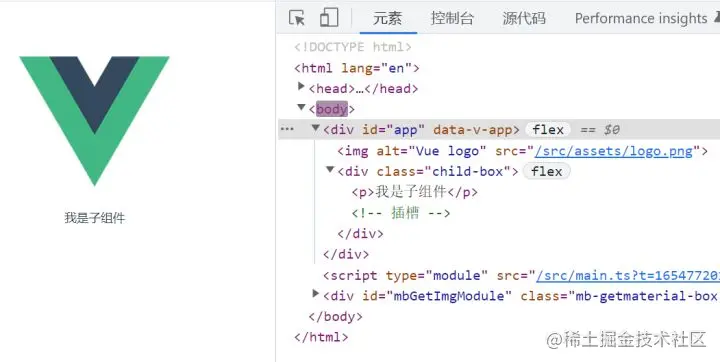Open the /src/assets/logo.png link
This screenshot has width=720, height=362.
coord(613,151)
